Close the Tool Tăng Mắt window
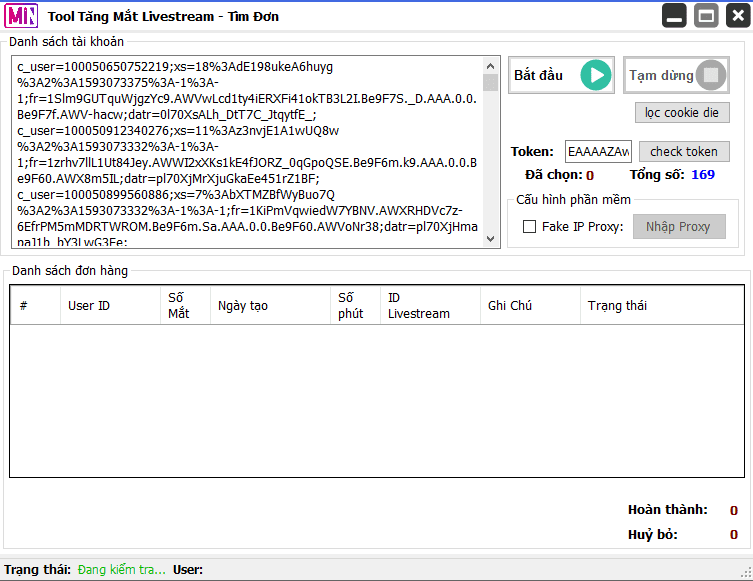This screenshot has width=753, height=581. coord(736,16)
